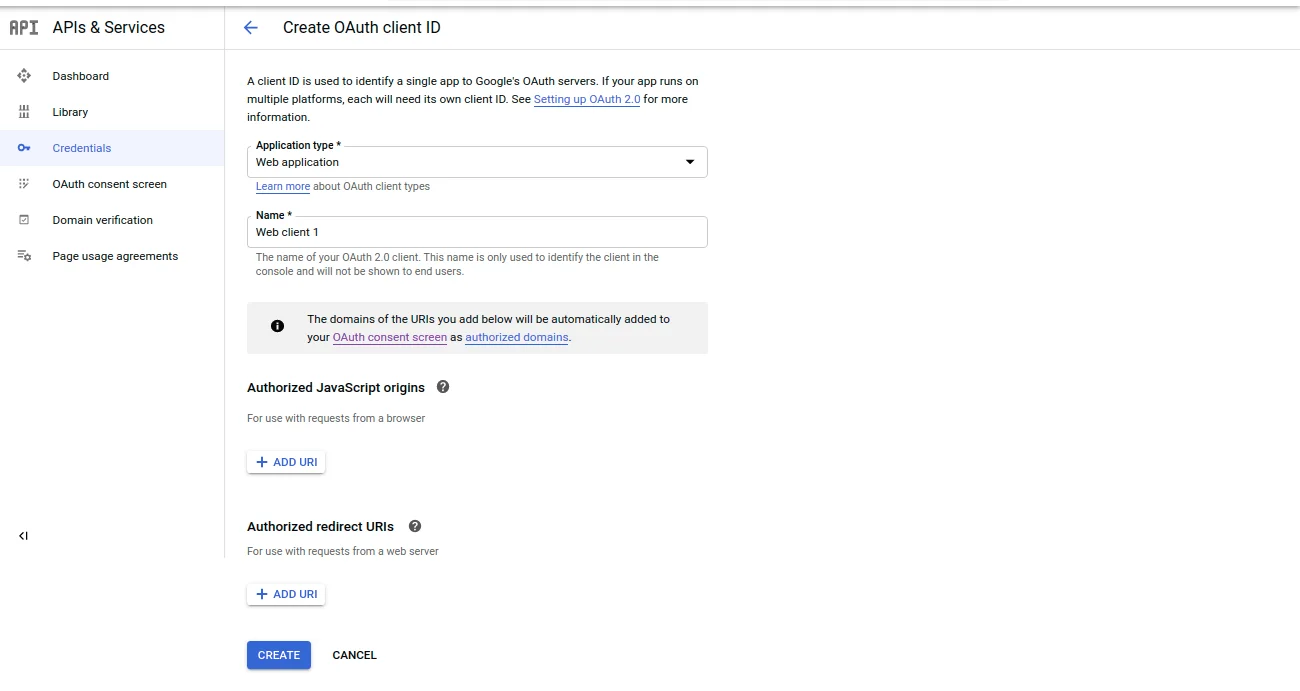The height and width of the screenshot is (691, 1300).
Task: Open help for Authorized redirect URIs
Action: pos(415,526)
